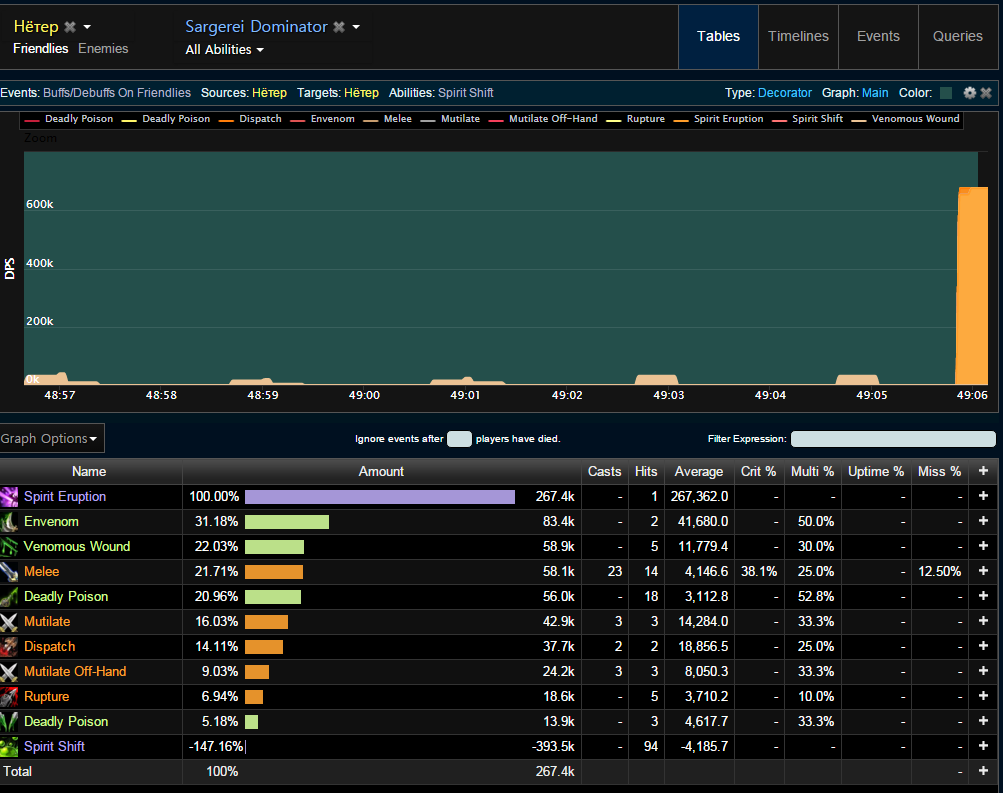1003x793 pixels.
Task: Toggle Dispatch series in graph legend
Action: coord(251,119)
